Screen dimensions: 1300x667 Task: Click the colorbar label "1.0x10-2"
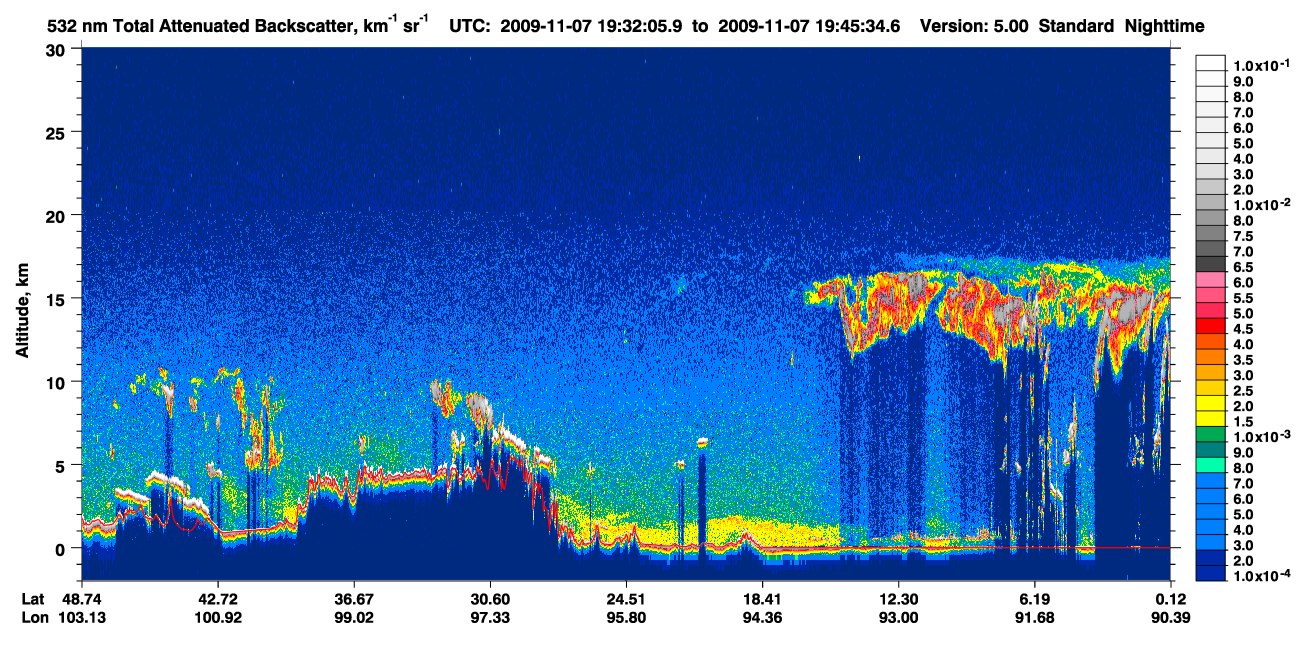pos(1262,205)
